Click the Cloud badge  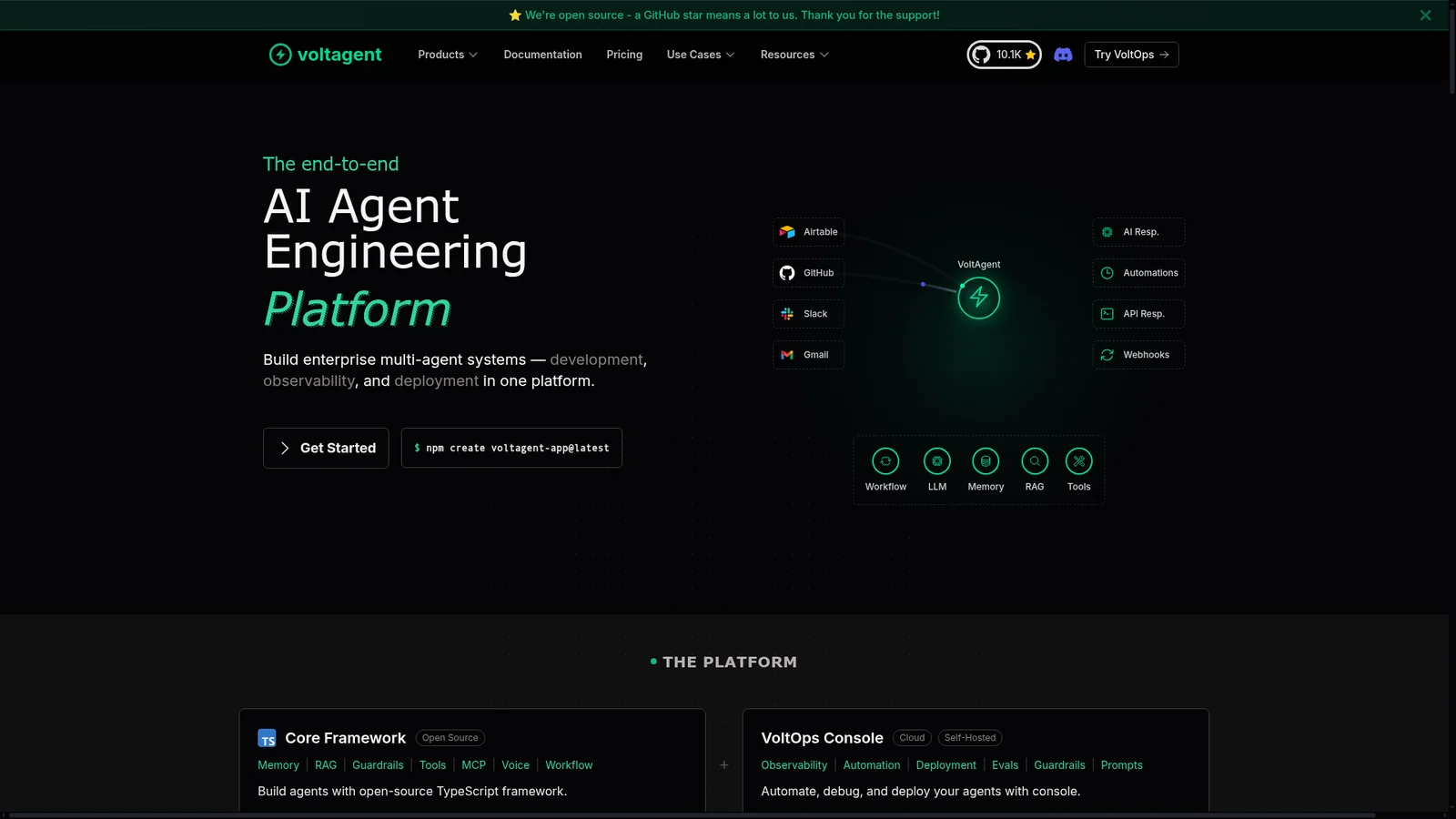click(x=912, y=738)
